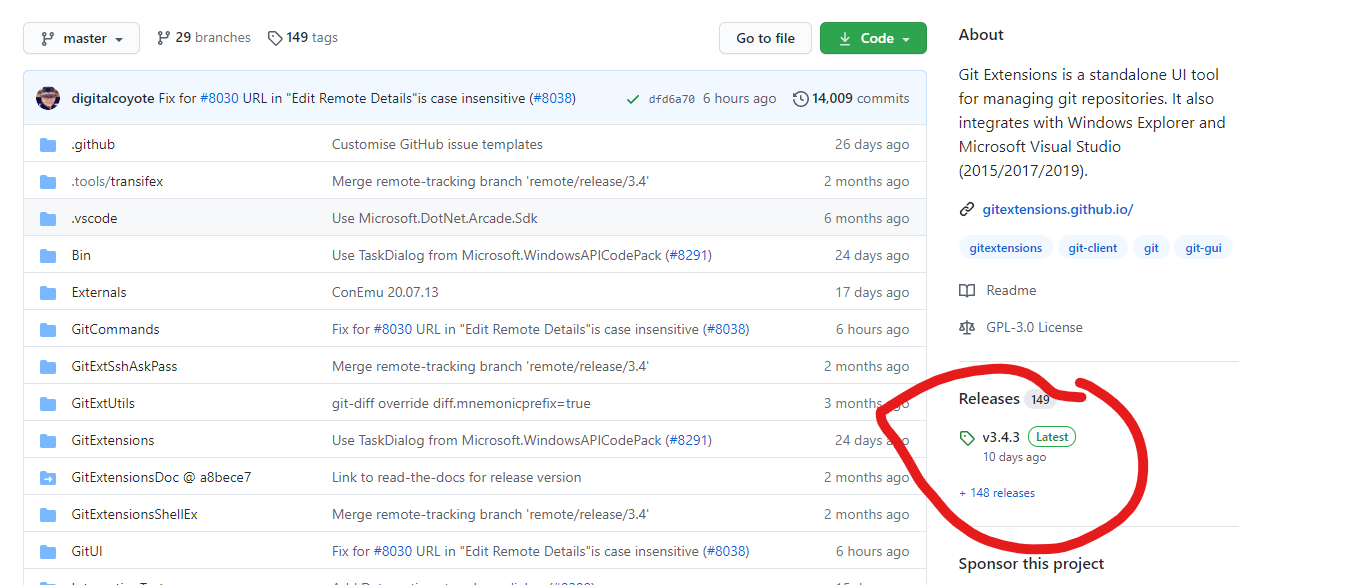Select the git-client topic tag
This screenshot has width=1354, height=585.
point(1092,247)
